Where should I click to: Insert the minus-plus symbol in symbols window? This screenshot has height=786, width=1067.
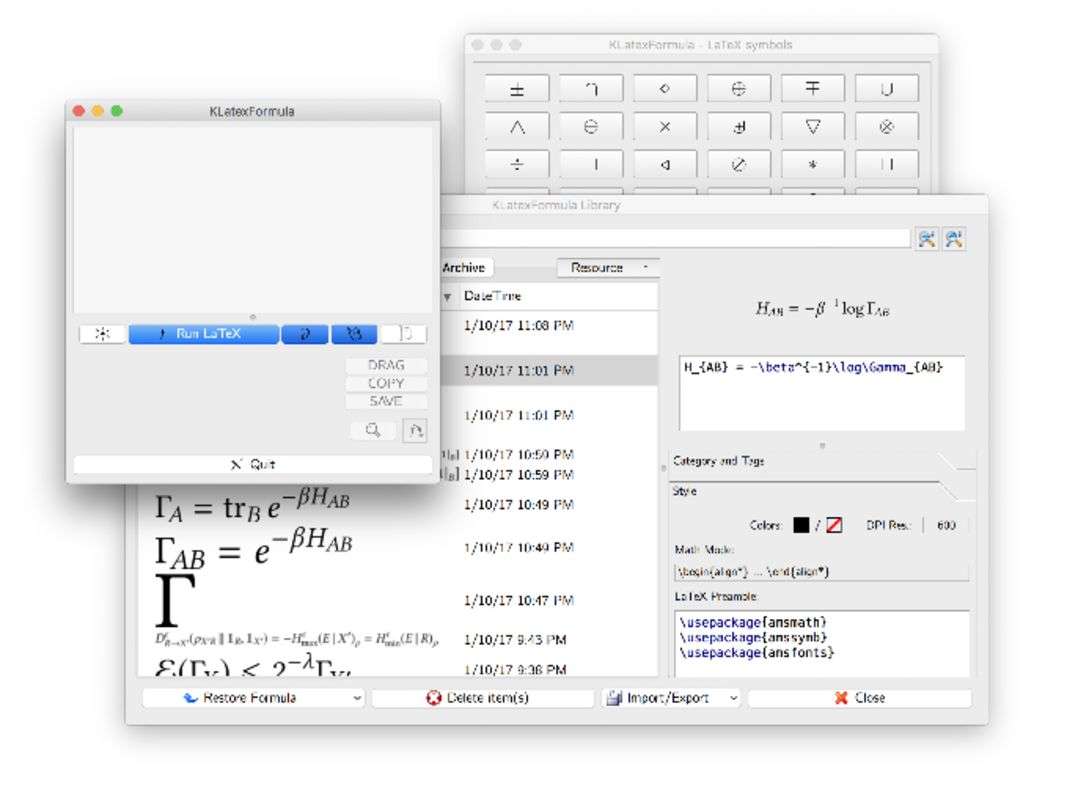812,89
